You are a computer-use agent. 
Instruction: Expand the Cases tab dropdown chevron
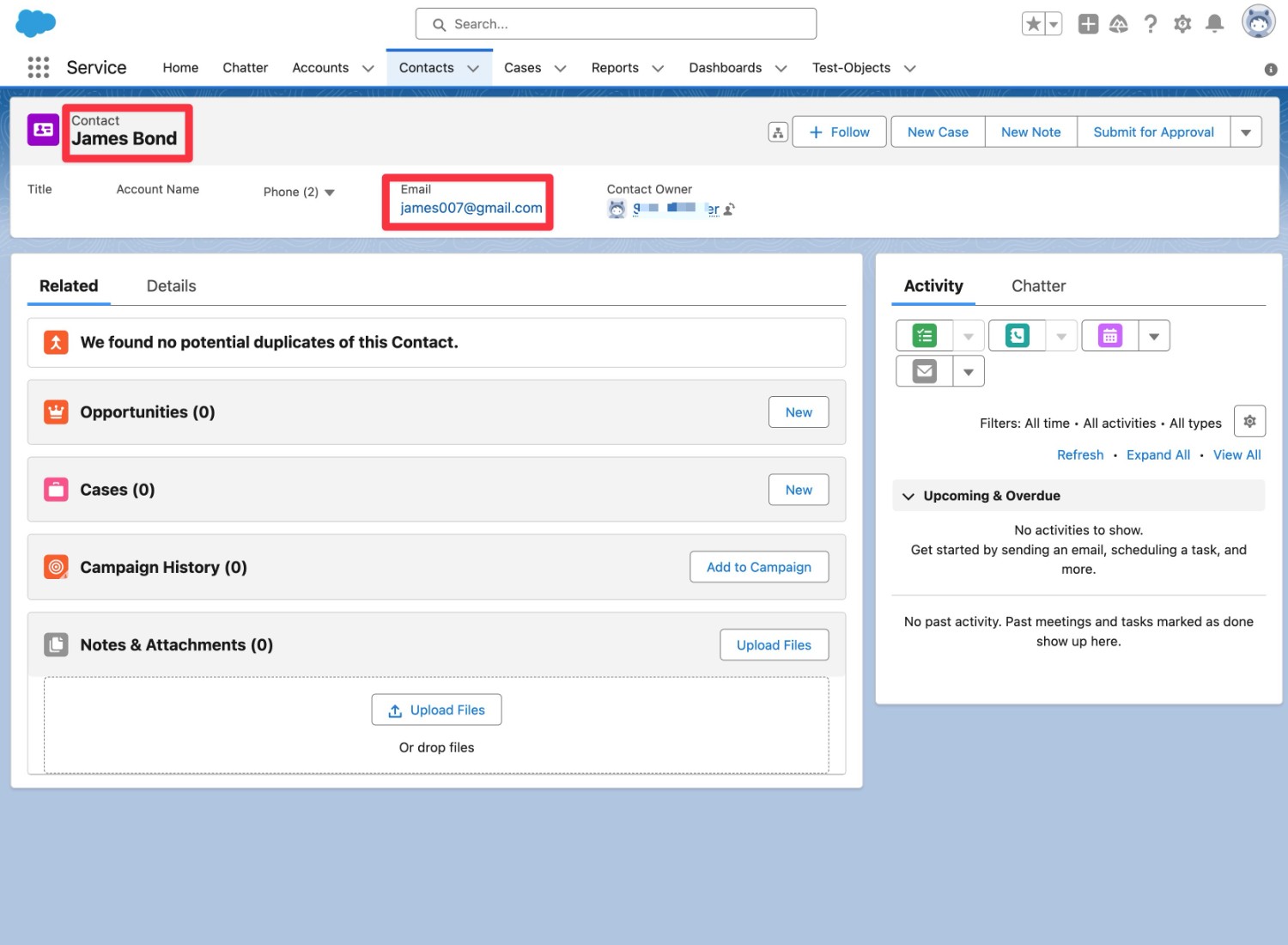tap(561, 69)
